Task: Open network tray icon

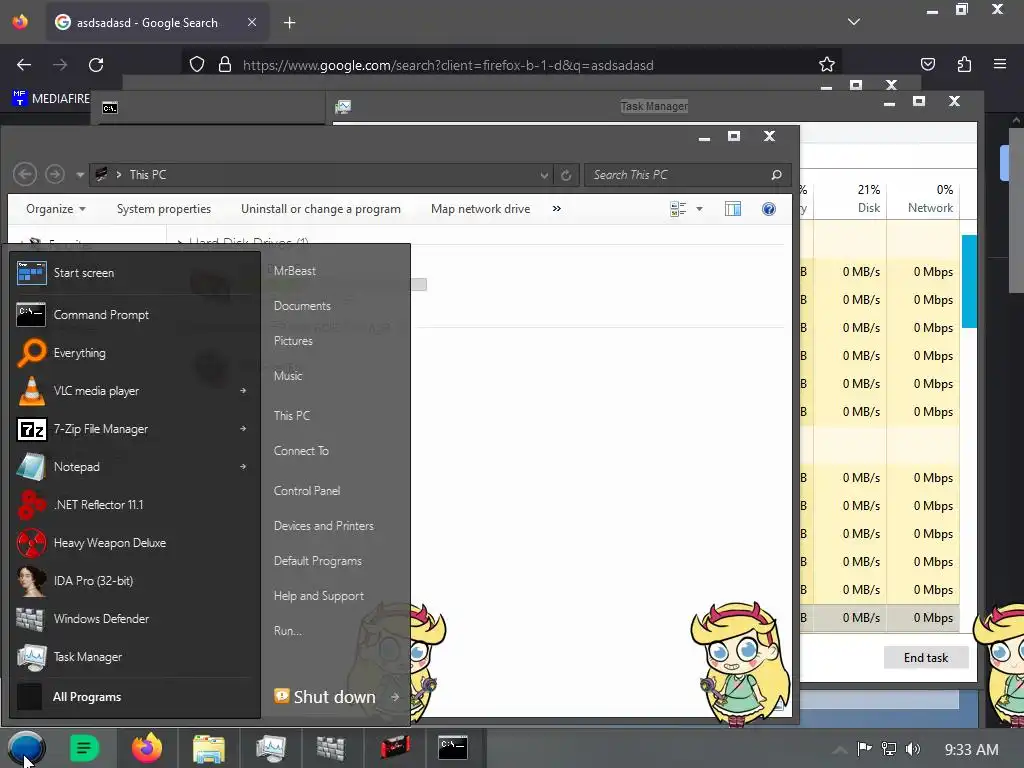Action: [x=889, y=749]
